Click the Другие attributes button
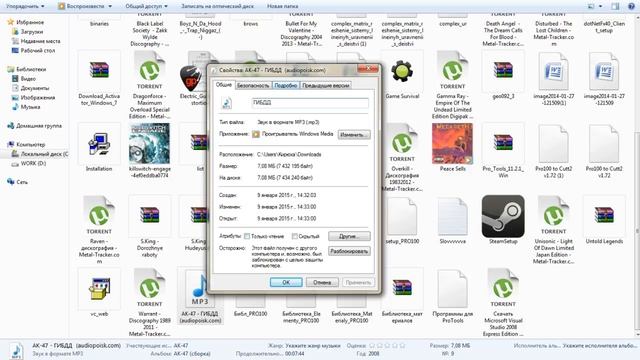Viewport: 640px width, 360px height. [x=349, y=236]
